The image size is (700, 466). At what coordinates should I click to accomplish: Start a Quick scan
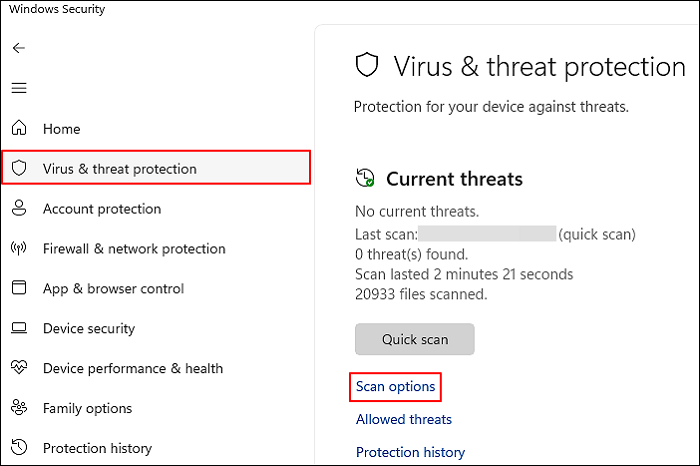[x=414, y=339]
